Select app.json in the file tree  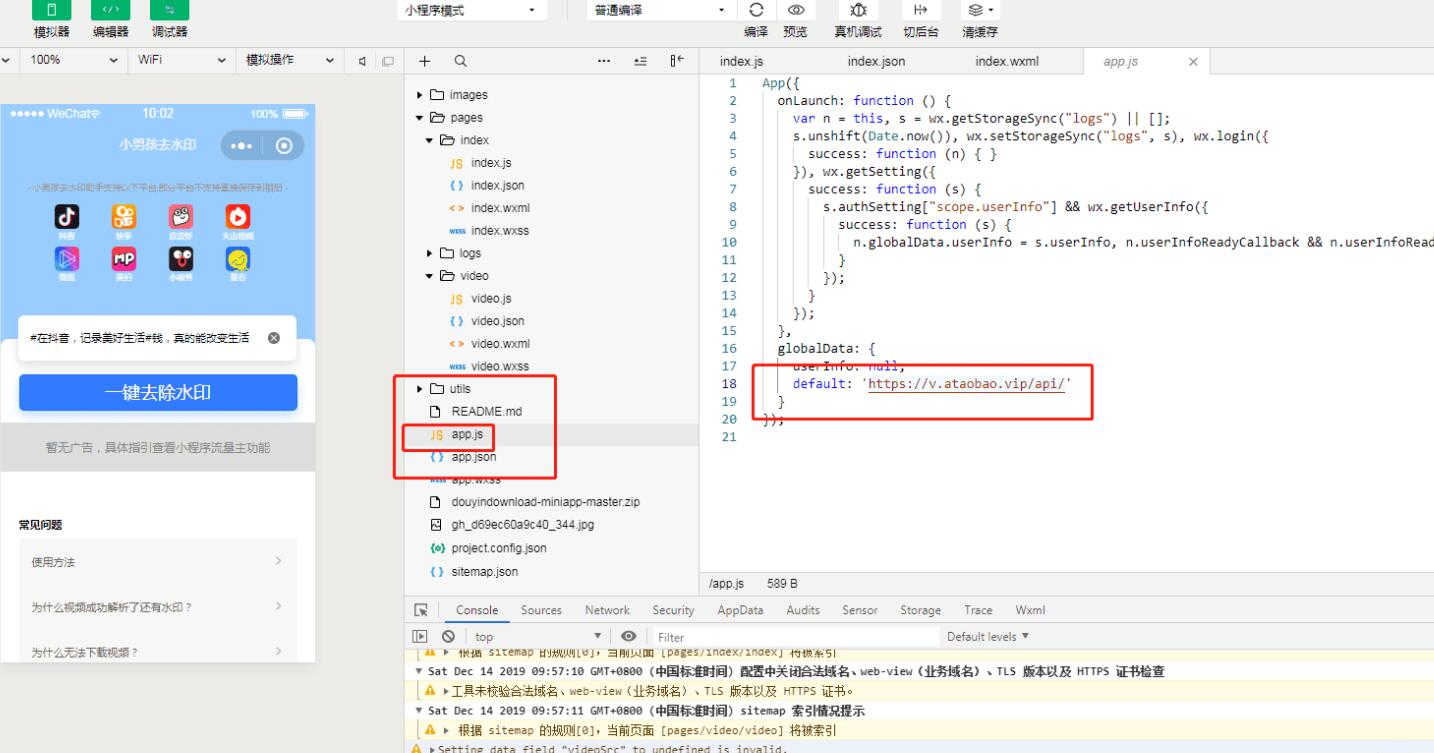473,457
